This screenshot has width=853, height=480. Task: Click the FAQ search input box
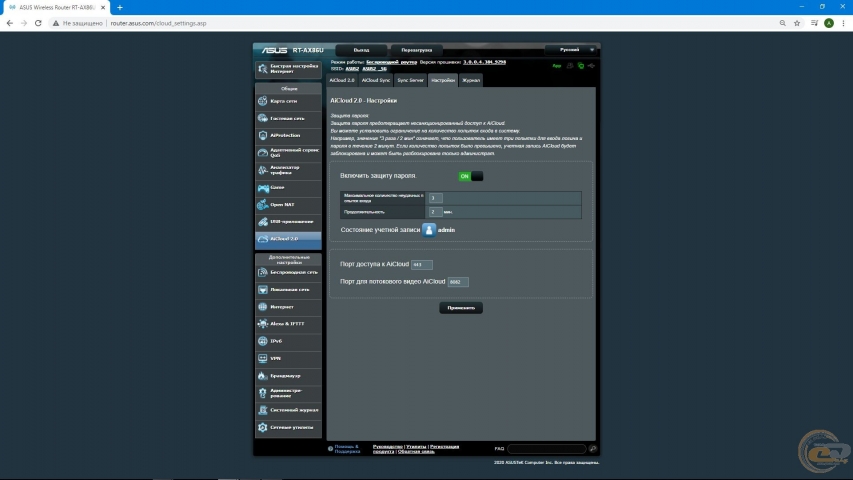[547, 449]
